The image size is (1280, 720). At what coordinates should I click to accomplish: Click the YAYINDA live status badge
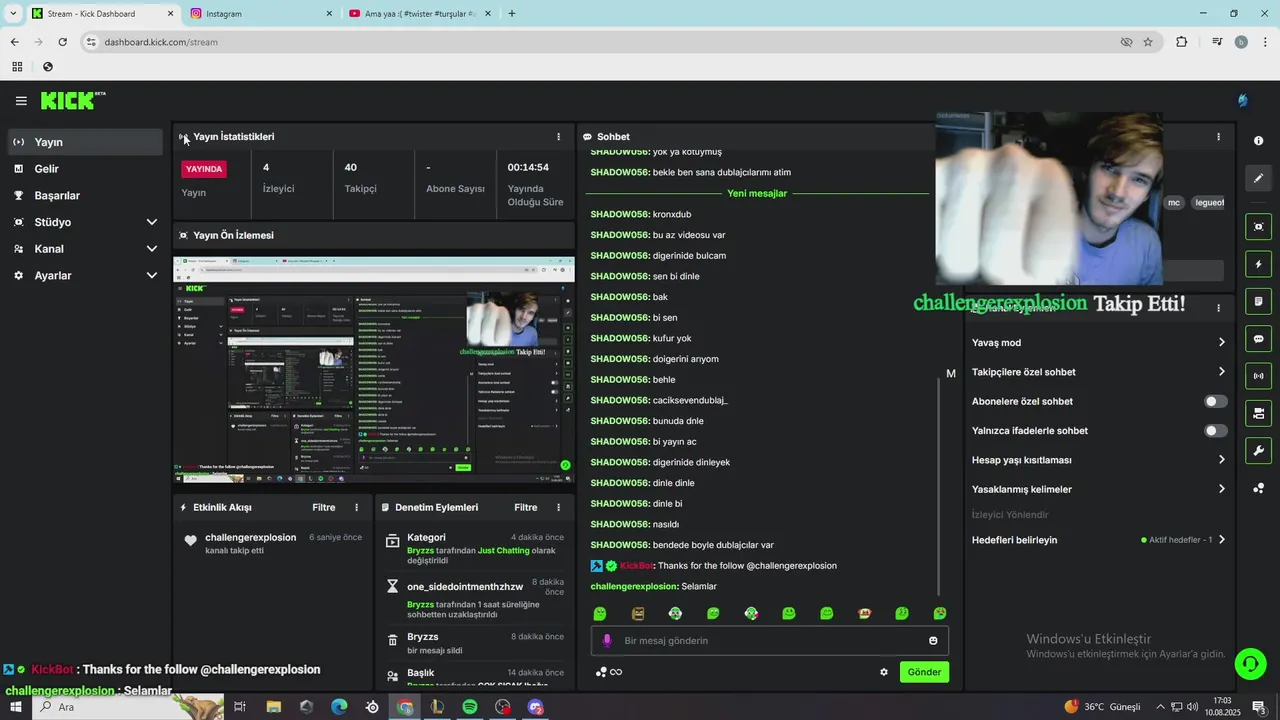tap(204, 169)
